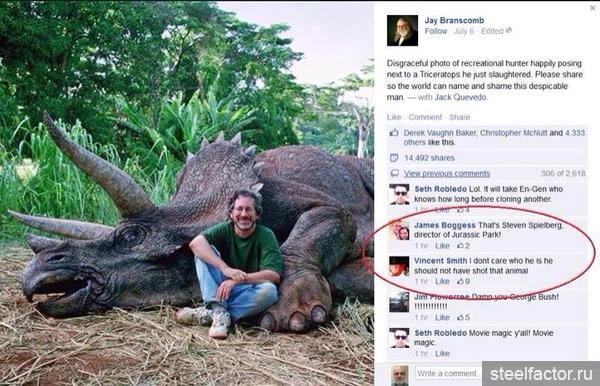Click the Write a comment field
Viewport: 600px width, 386px height.
[x=448, y=373]
